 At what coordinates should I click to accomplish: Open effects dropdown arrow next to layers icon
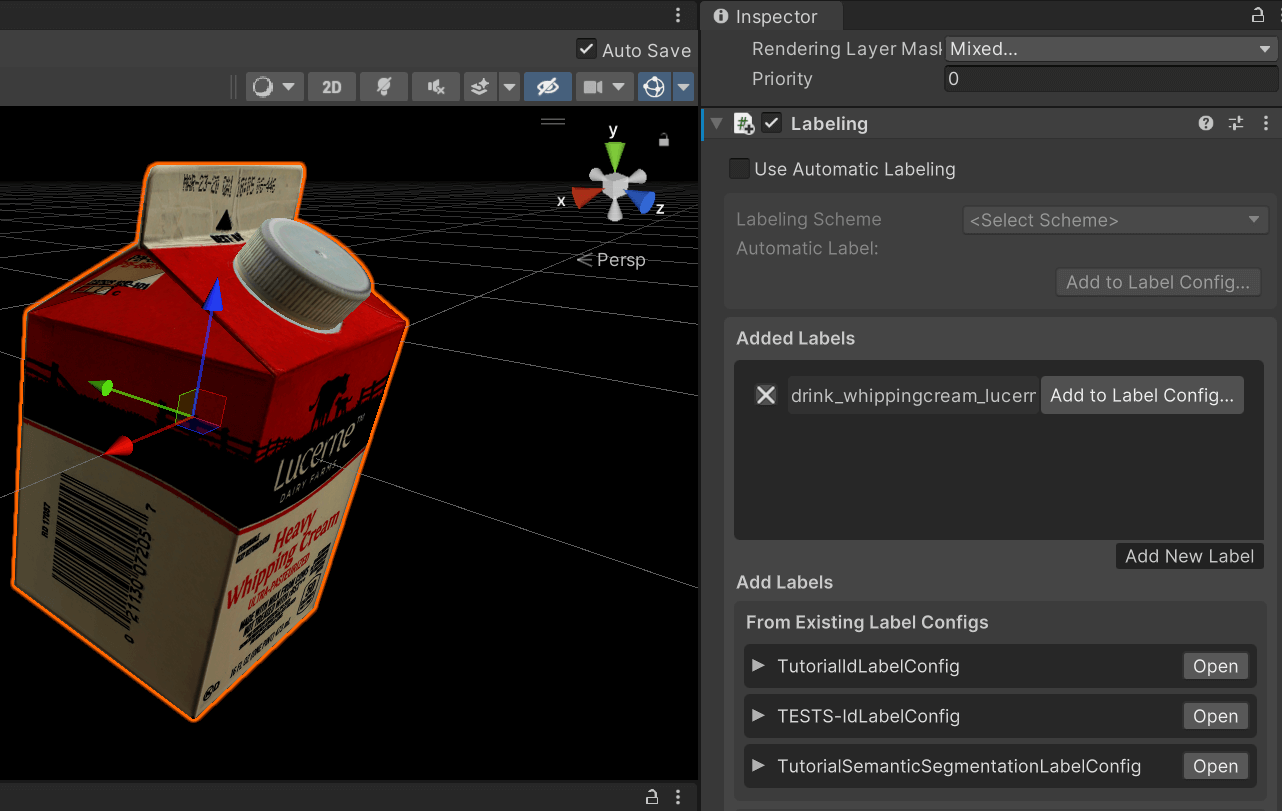(x=509, y=87)
